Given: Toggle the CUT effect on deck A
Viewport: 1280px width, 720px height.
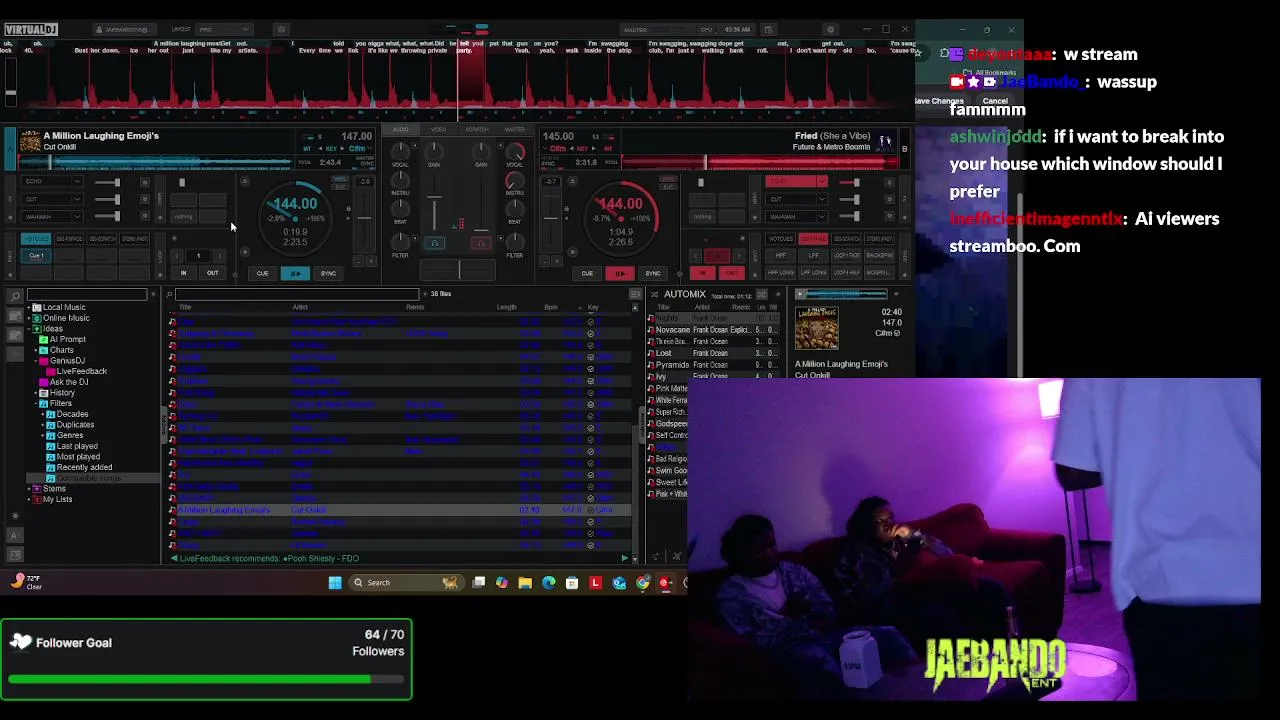Looking at the screenshot, I should (44, 199).
